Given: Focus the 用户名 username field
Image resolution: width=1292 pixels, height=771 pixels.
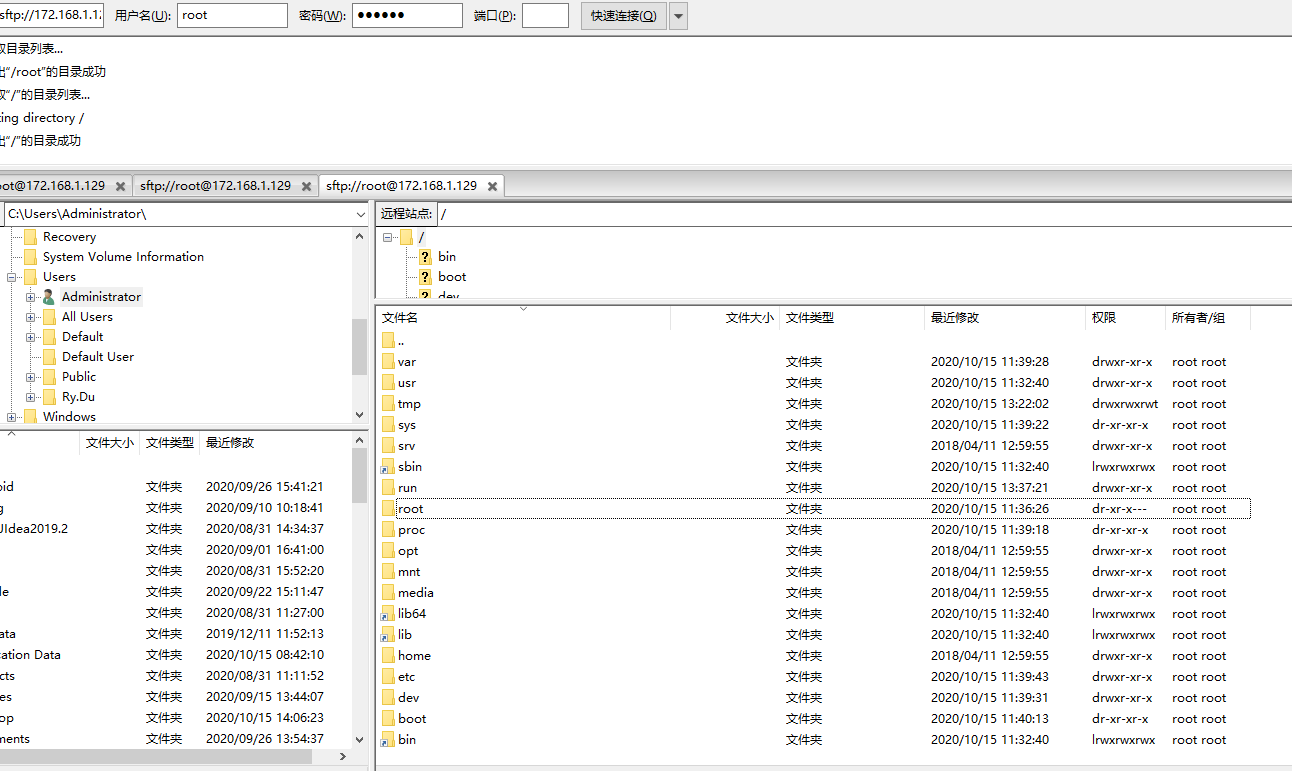Looking at the screenshot, I should pyautogui.click(x=232, y=15).
